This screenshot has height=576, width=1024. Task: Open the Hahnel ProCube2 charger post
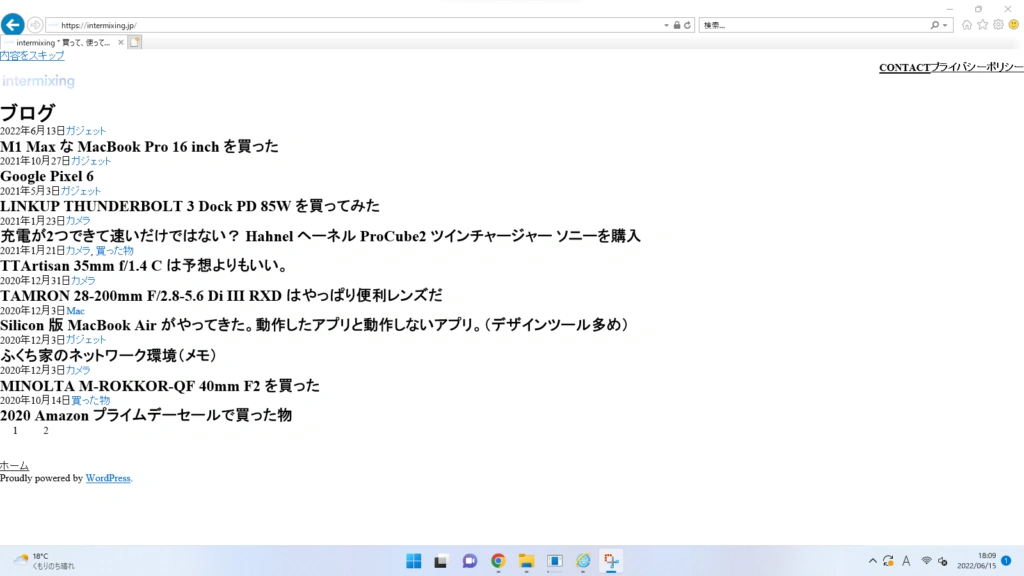320,236
